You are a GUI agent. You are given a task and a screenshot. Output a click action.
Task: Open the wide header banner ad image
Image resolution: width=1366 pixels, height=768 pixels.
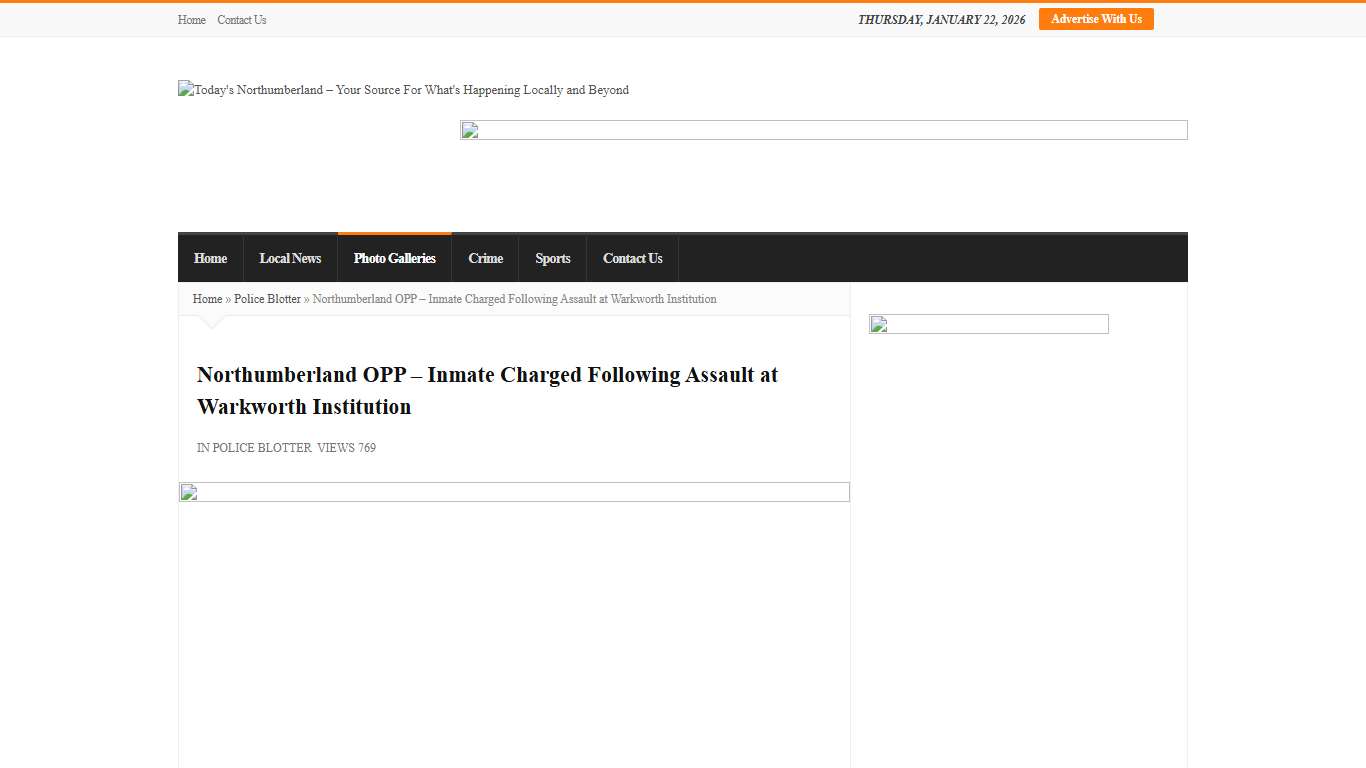pos(823,130)
